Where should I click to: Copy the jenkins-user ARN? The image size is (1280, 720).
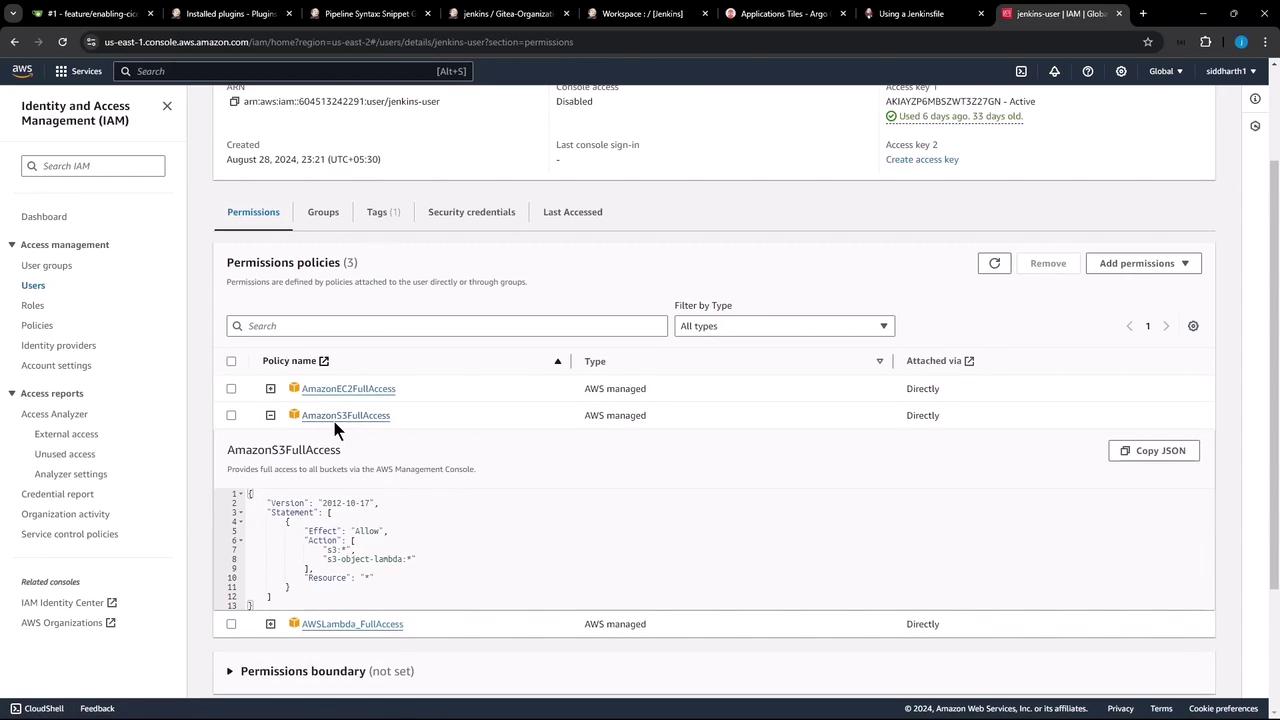[234, 101]
